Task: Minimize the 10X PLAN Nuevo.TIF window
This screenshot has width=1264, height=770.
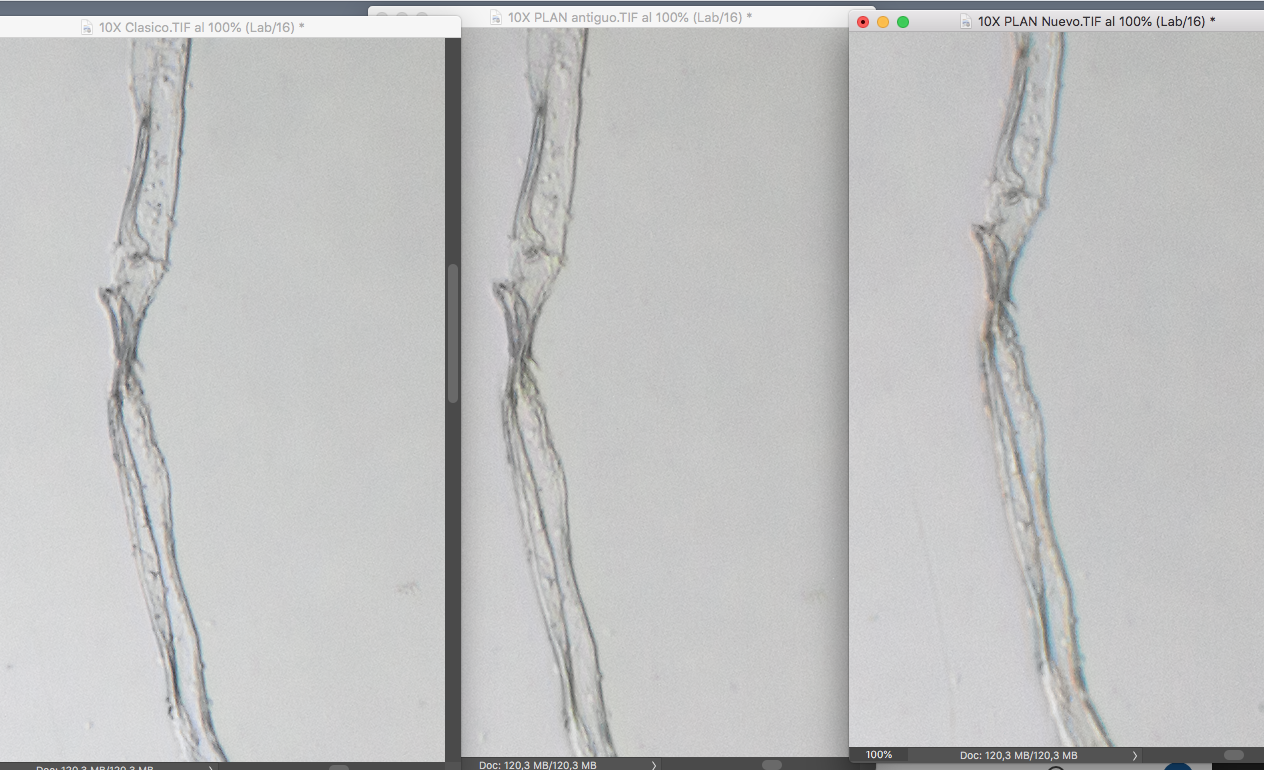Action: pos(883,21)
